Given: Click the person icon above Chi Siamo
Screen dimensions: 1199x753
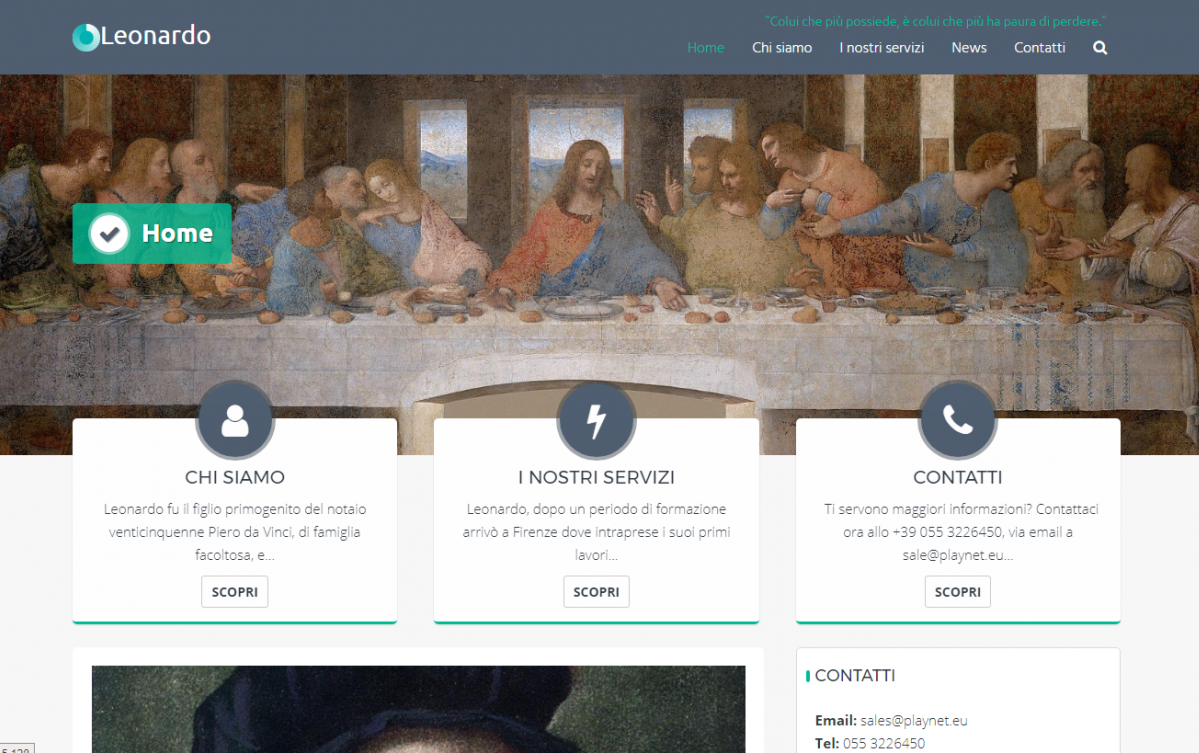Looking at the screenshot, I should click(235, 420).
